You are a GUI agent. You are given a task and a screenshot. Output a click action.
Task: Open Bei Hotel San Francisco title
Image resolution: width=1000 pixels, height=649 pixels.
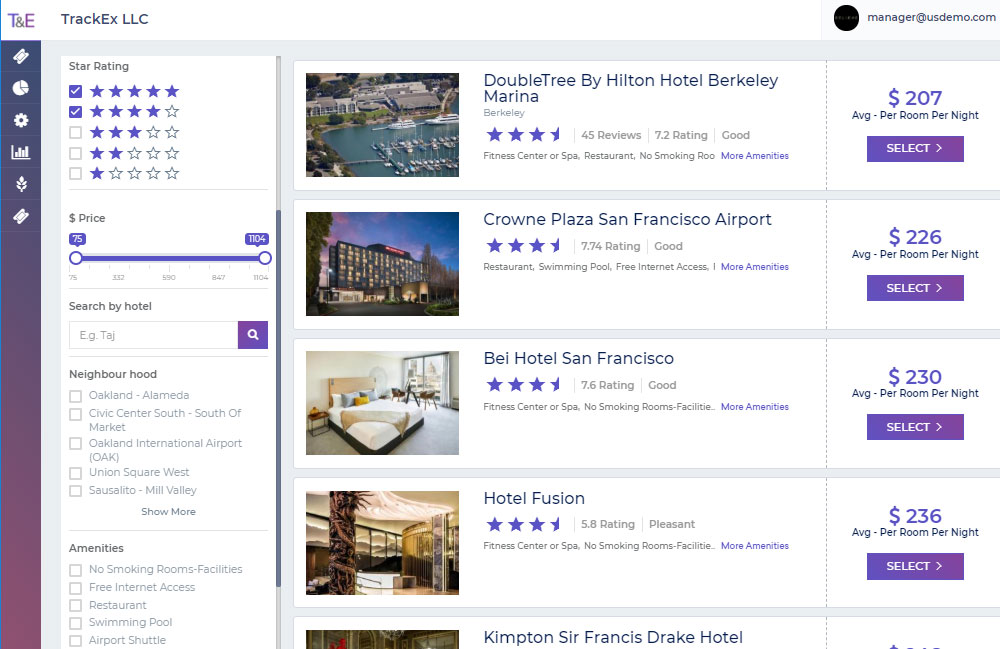(x=578, y=358)
